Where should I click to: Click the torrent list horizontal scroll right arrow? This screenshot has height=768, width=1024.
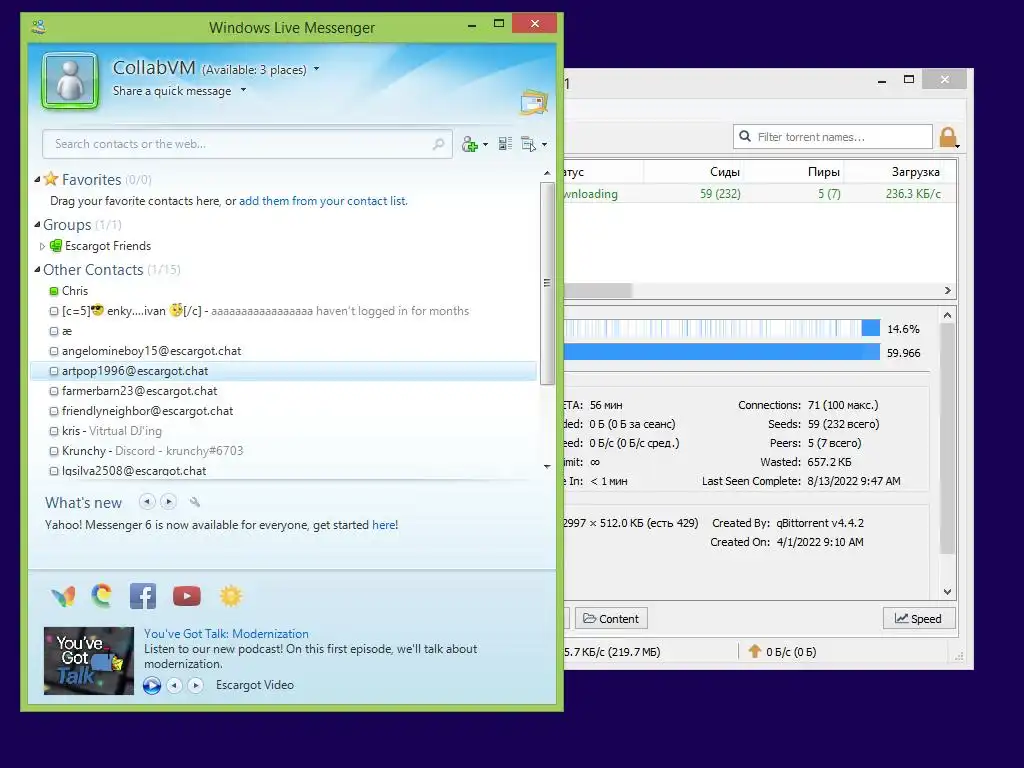(x=948, y=291)
